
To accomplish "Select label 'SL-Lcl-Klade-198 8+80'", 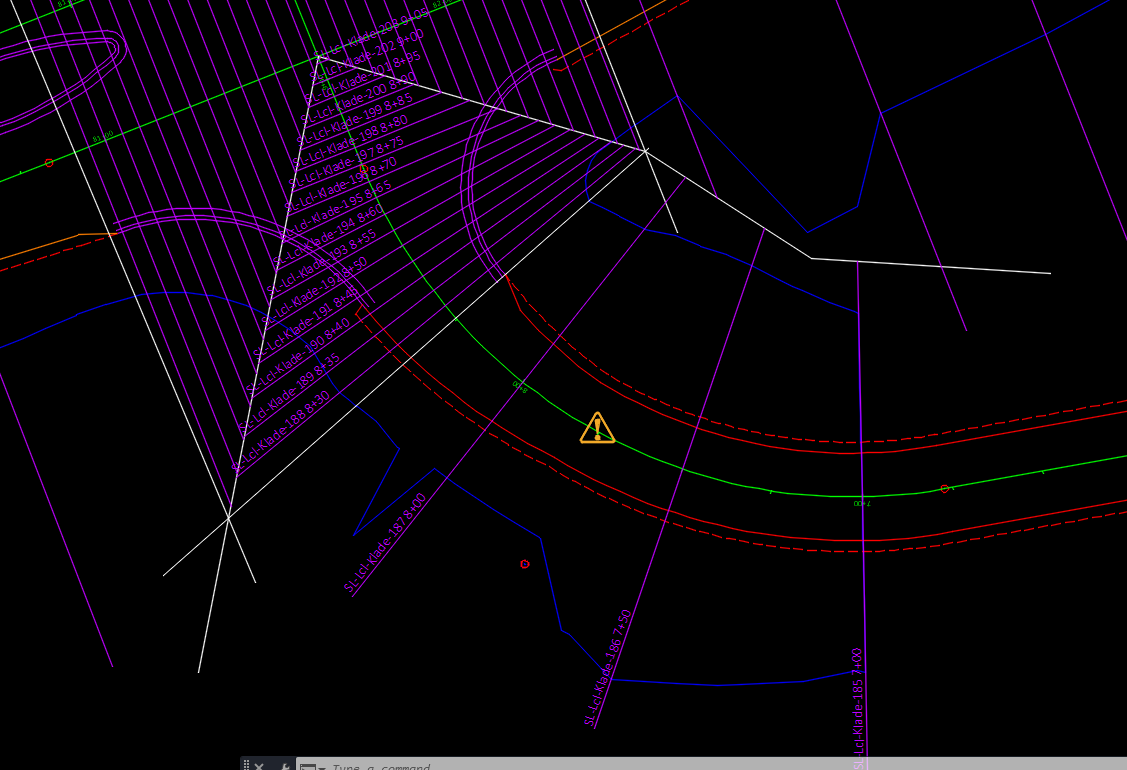I will 351,139.
